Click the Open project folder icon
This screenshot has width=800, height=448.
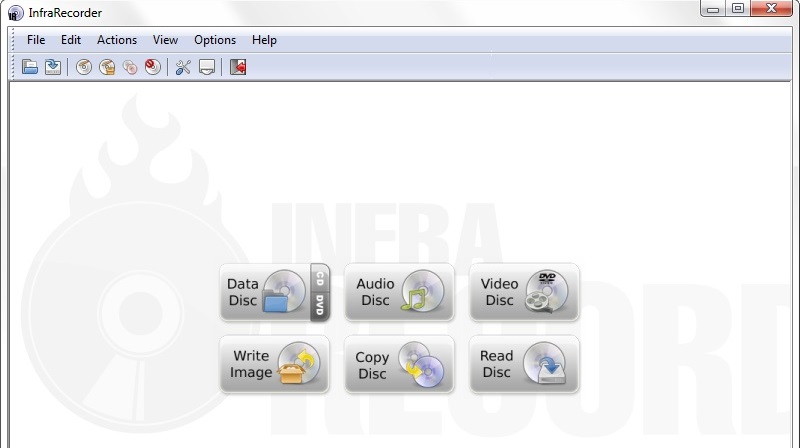(x=30, y=67)
